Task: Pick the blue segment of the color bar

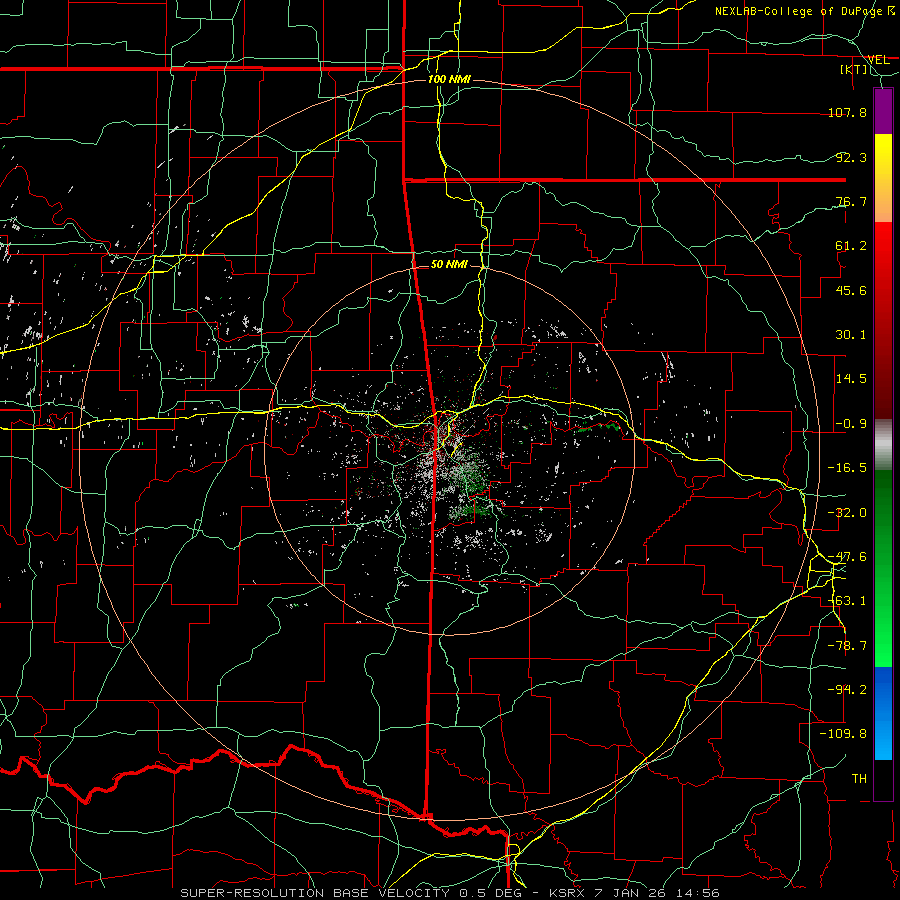Action: [x=883, y=713]
